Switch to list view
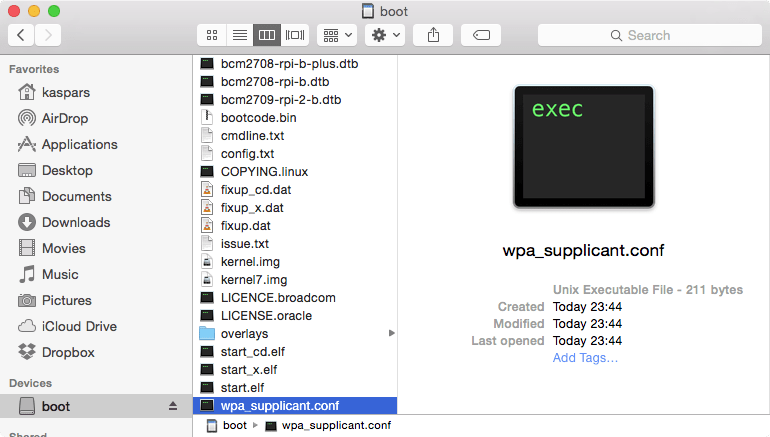The image size is (770, 437). [x=240, y=35]
